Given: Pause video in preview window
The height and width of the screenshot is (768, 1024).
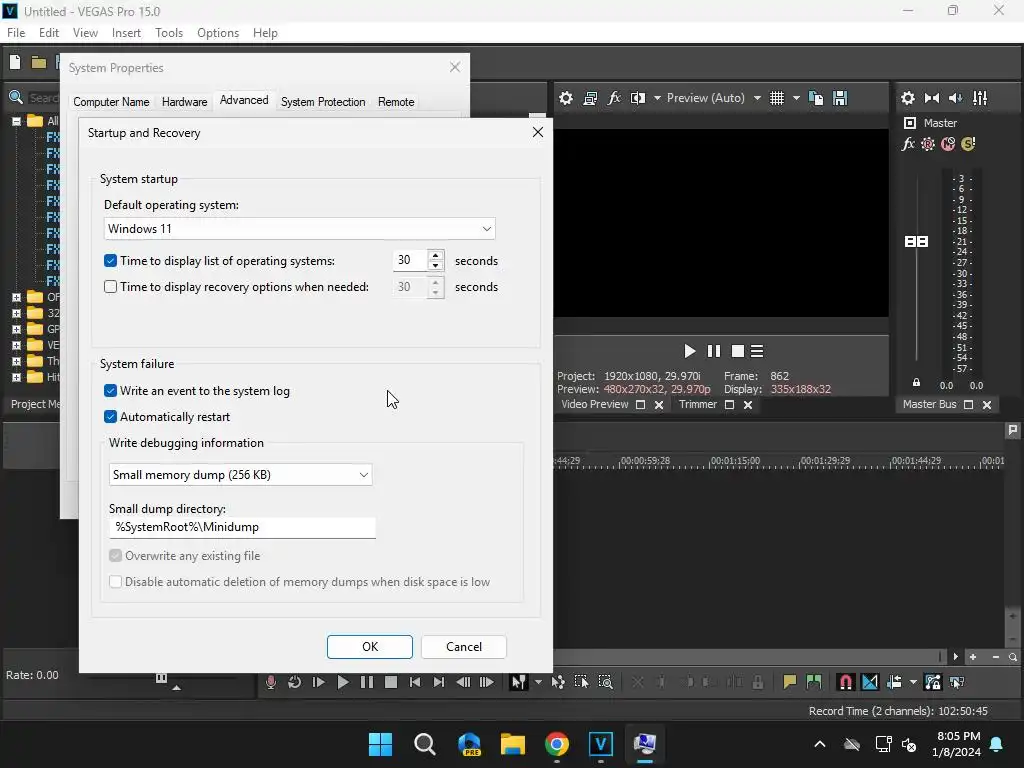Looking at the screenshot, I should point(714,351).
